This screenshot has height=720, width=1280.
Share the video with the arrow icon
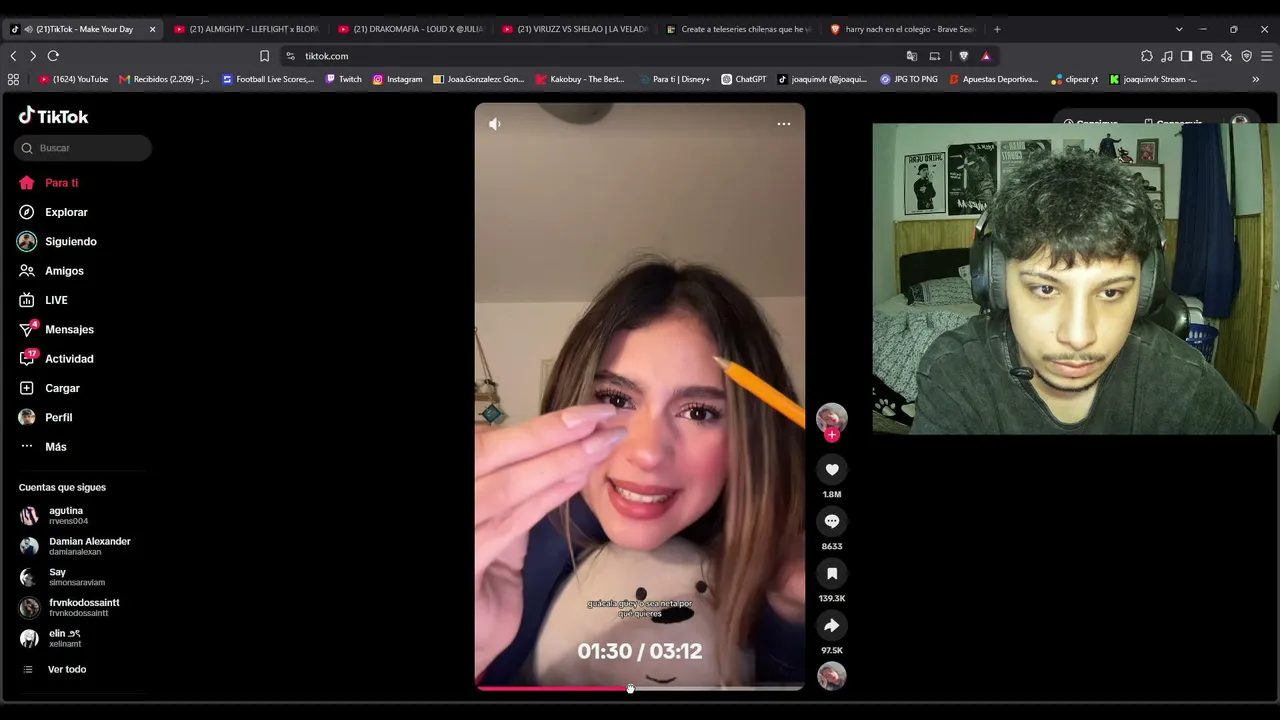(832, 625)
